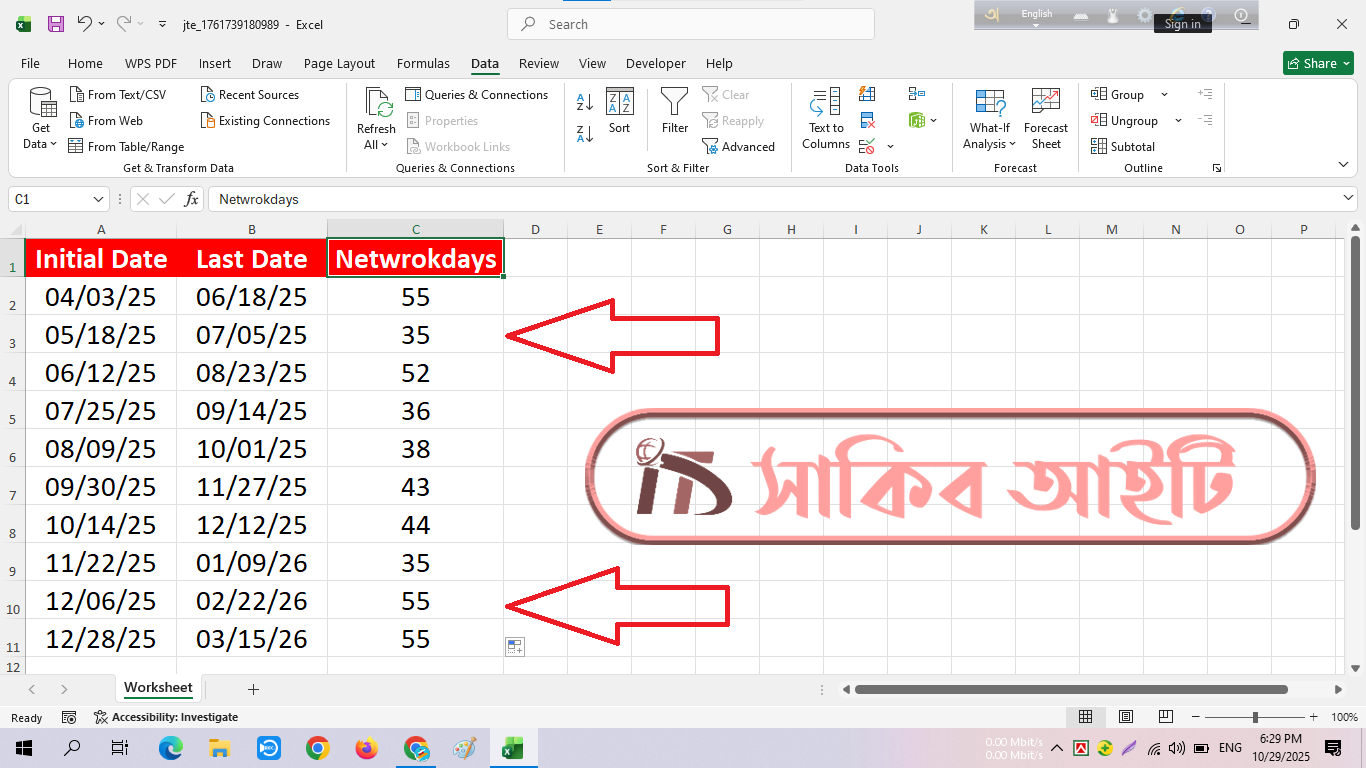
Task: Click the Sort Z to A icon
Action: point(585,133)
